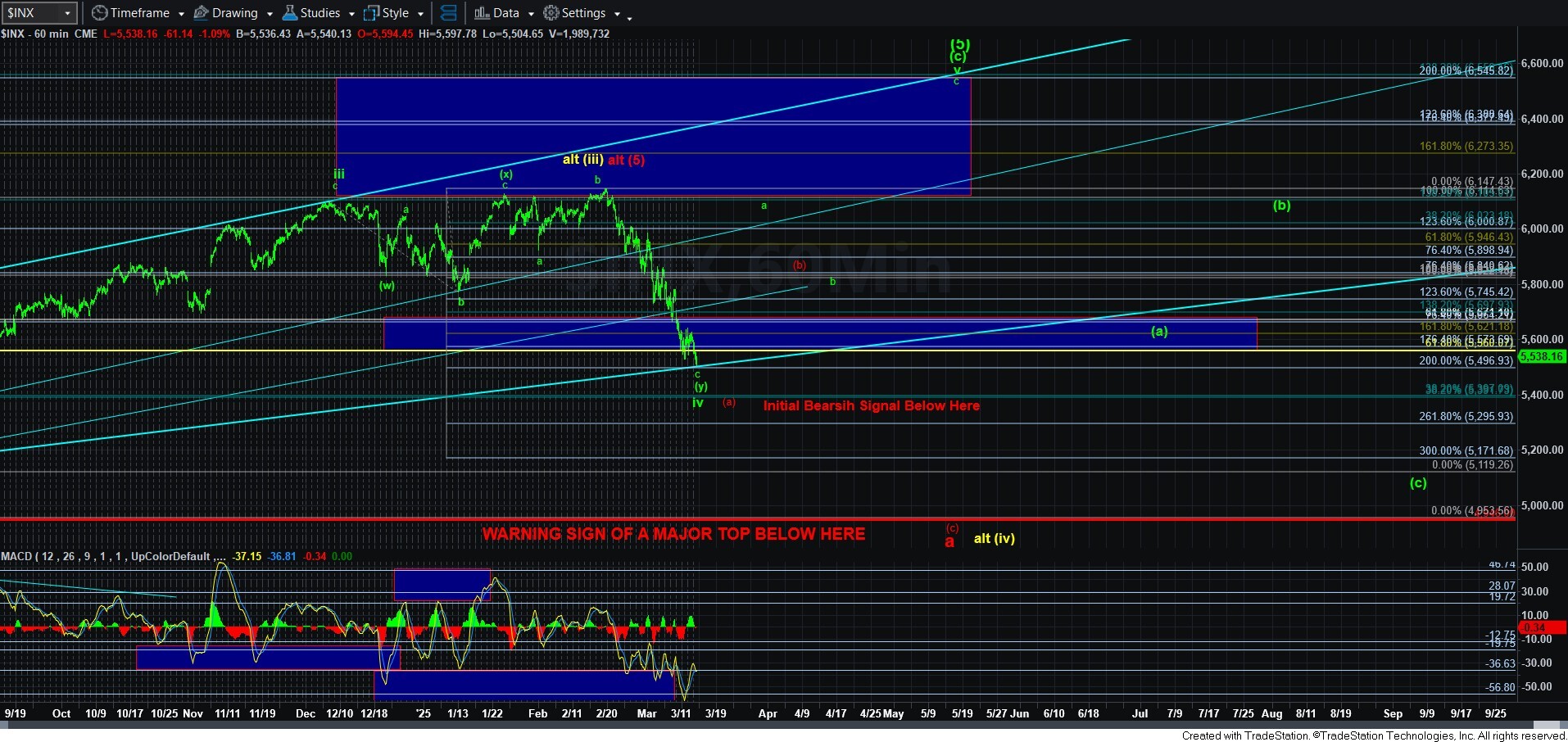Click the $INX - 60 min CME status text
The height and width of the screenshot is (742, 1568).
click(49, 34)
